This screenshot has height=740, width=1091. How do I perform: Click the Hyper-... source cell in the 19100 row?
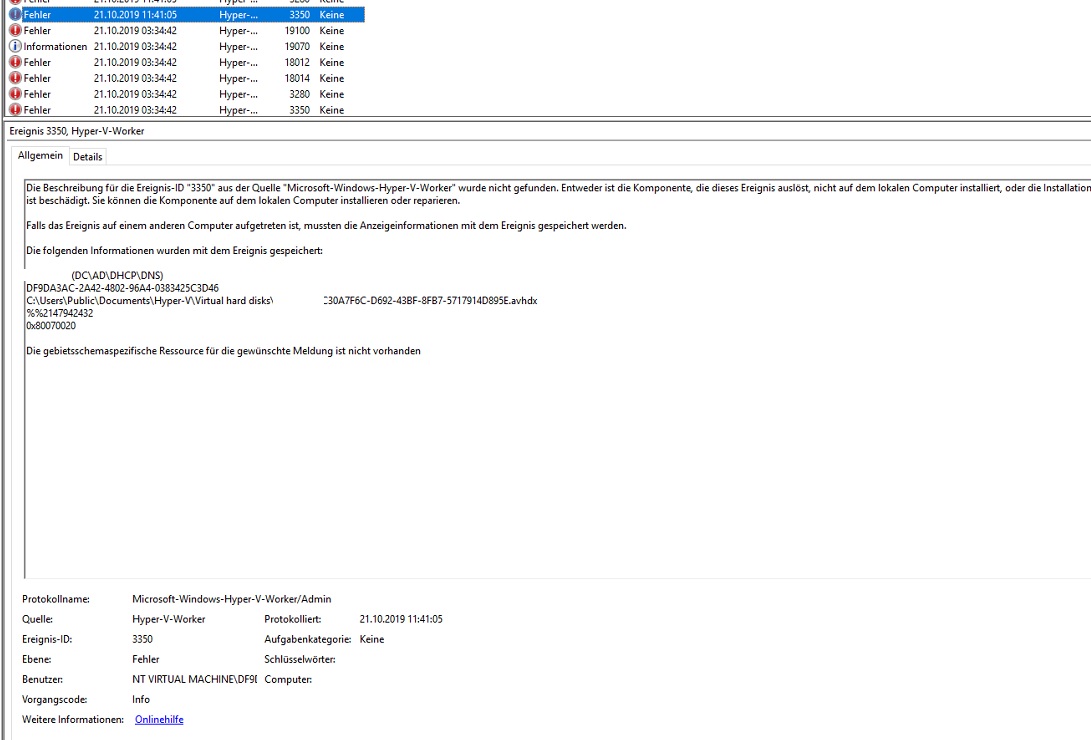coord(238,31)
